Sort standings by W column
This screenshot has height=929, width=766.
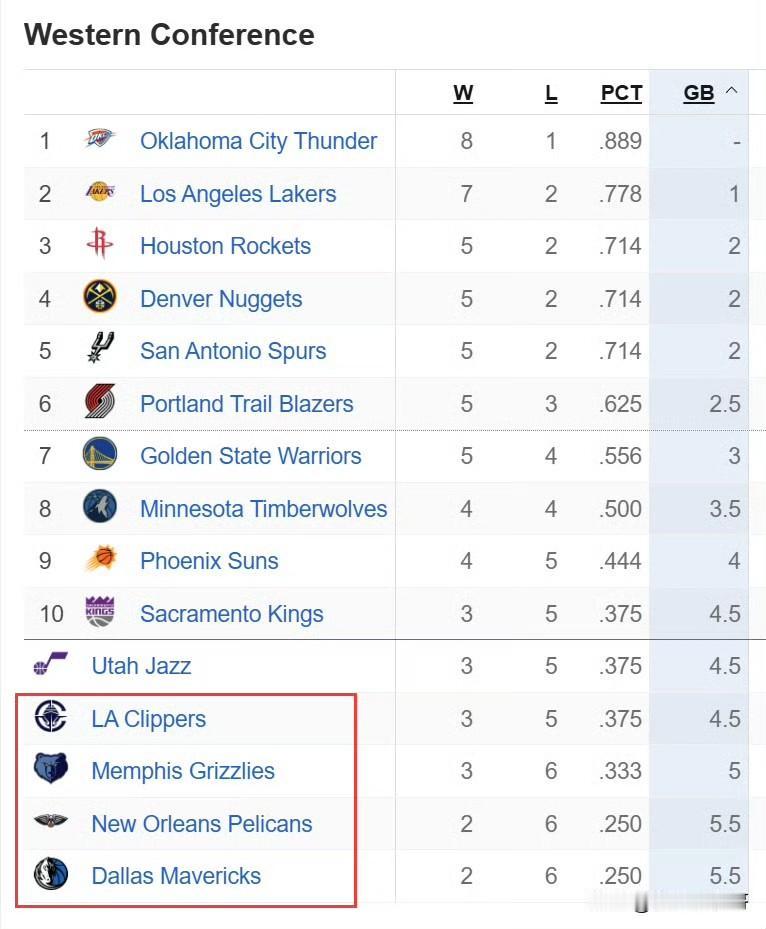coord(463,94)
